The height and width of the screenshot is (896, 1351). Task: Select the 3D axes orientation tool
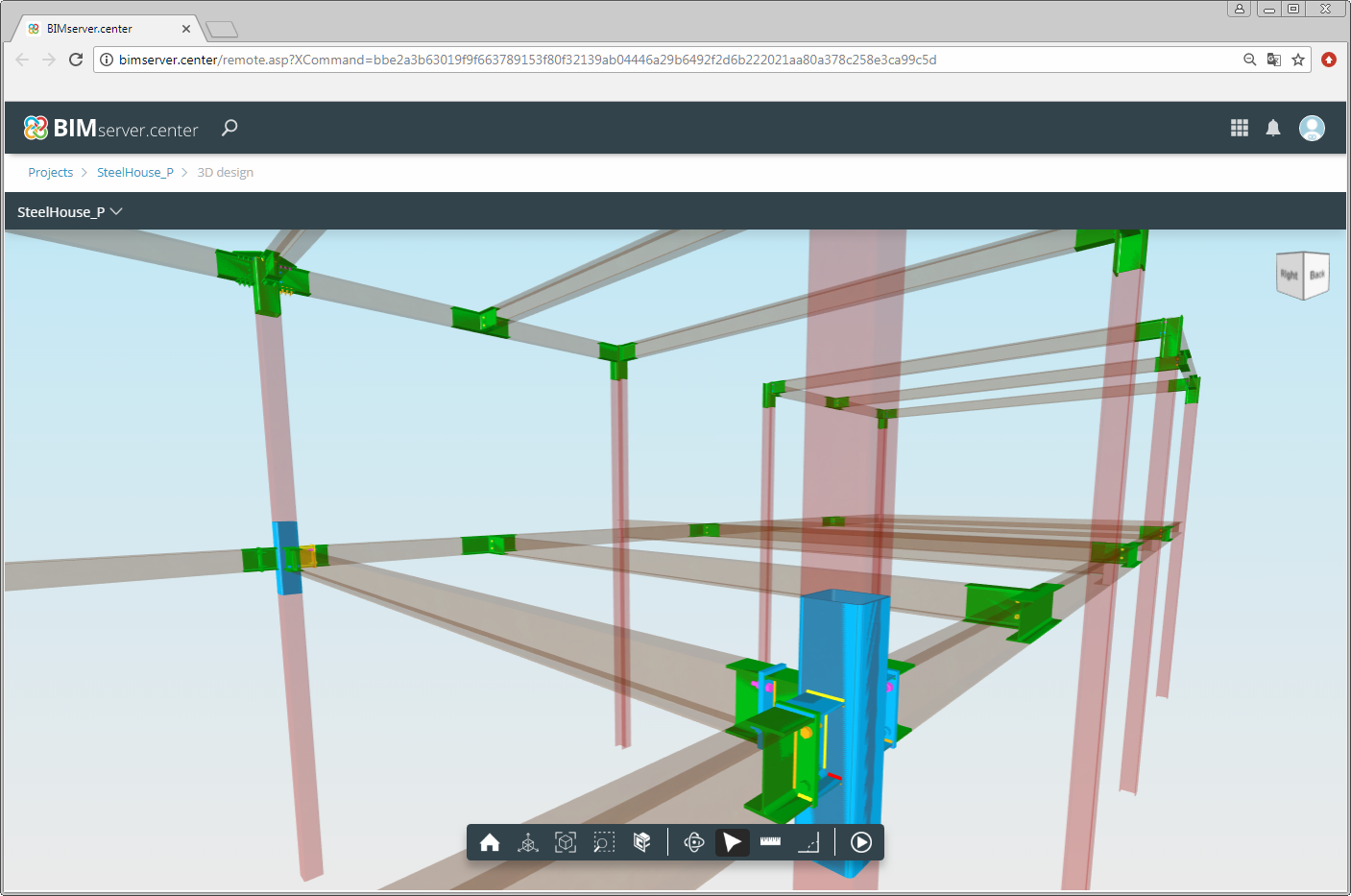coord(528,842)
